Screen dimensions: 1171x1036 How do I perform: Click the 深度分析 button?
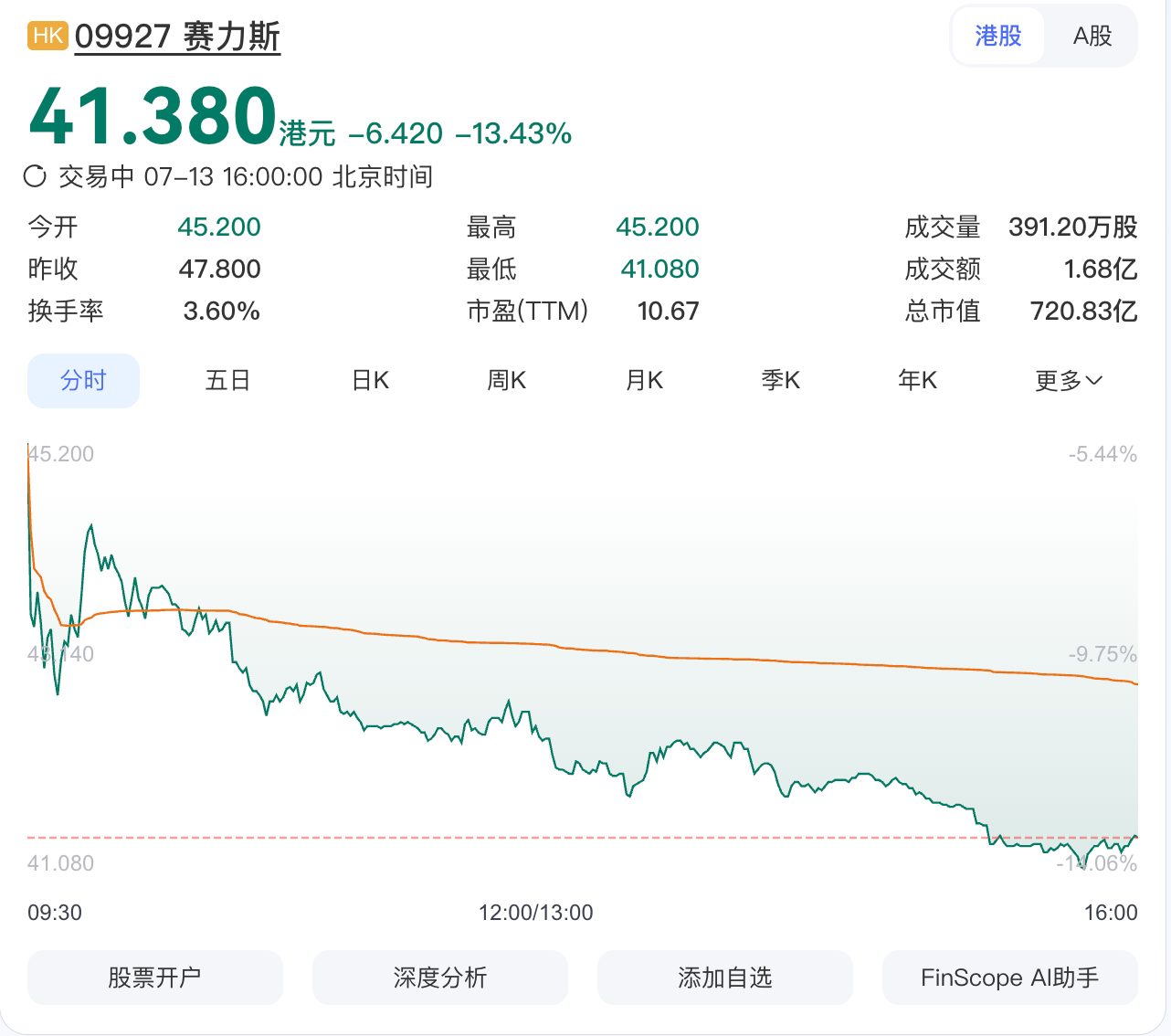tap(440, 978)
